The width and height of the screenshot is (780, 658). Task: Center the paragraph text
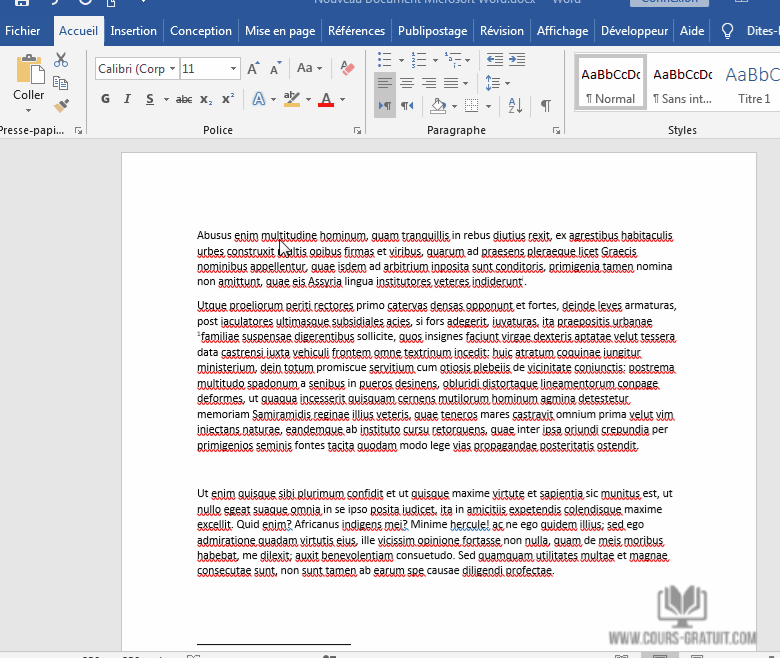(x=407, y=83)
